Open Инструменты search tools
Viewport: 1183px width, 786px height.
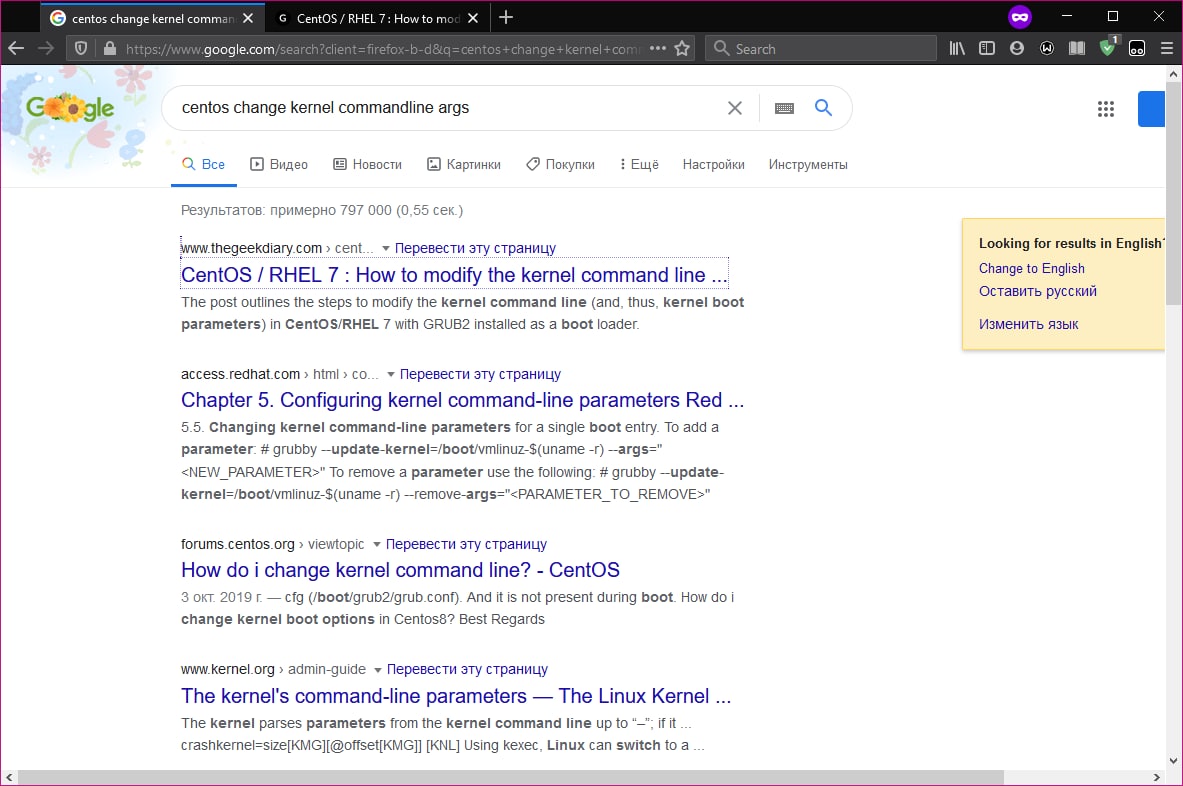click(x=808, y=164)
